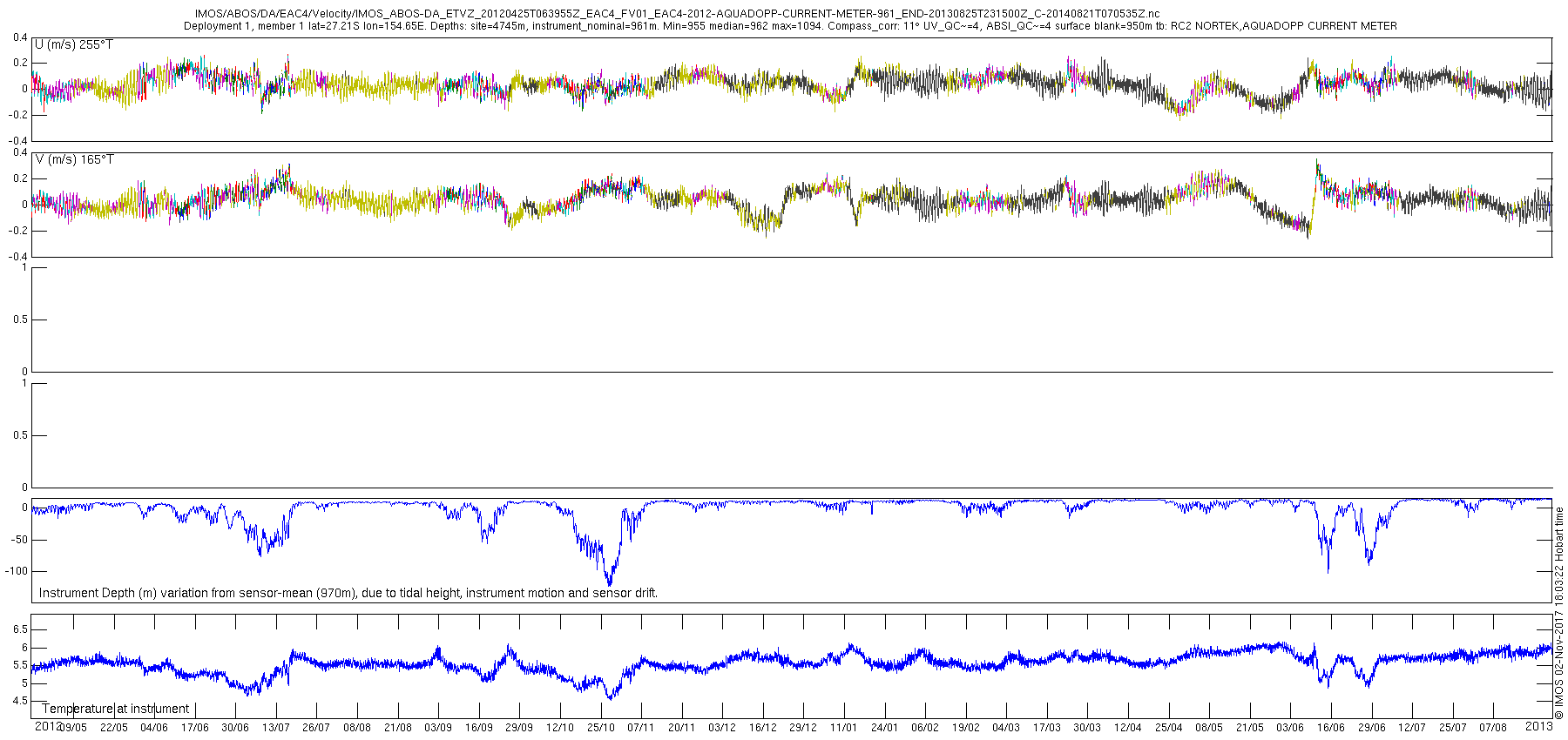Click the 'Temperature at instrument' label
1568x740 pixels.
point(116,709)
